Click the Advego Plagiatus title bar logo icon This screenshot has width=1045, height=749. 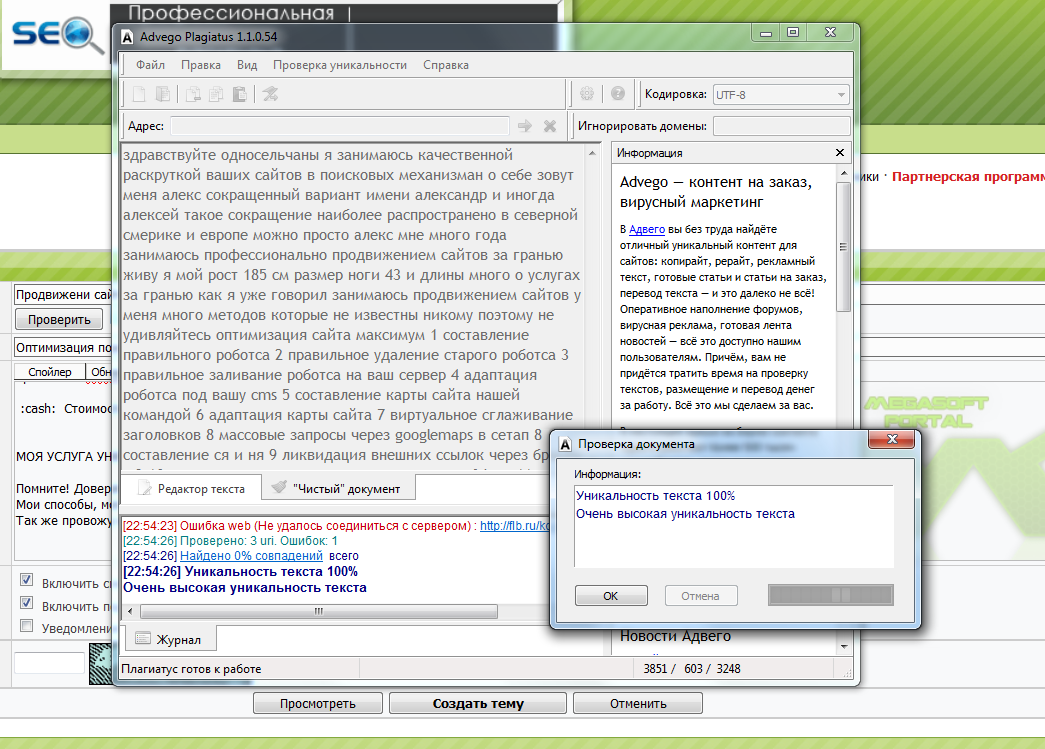click(x=127, y=37)
